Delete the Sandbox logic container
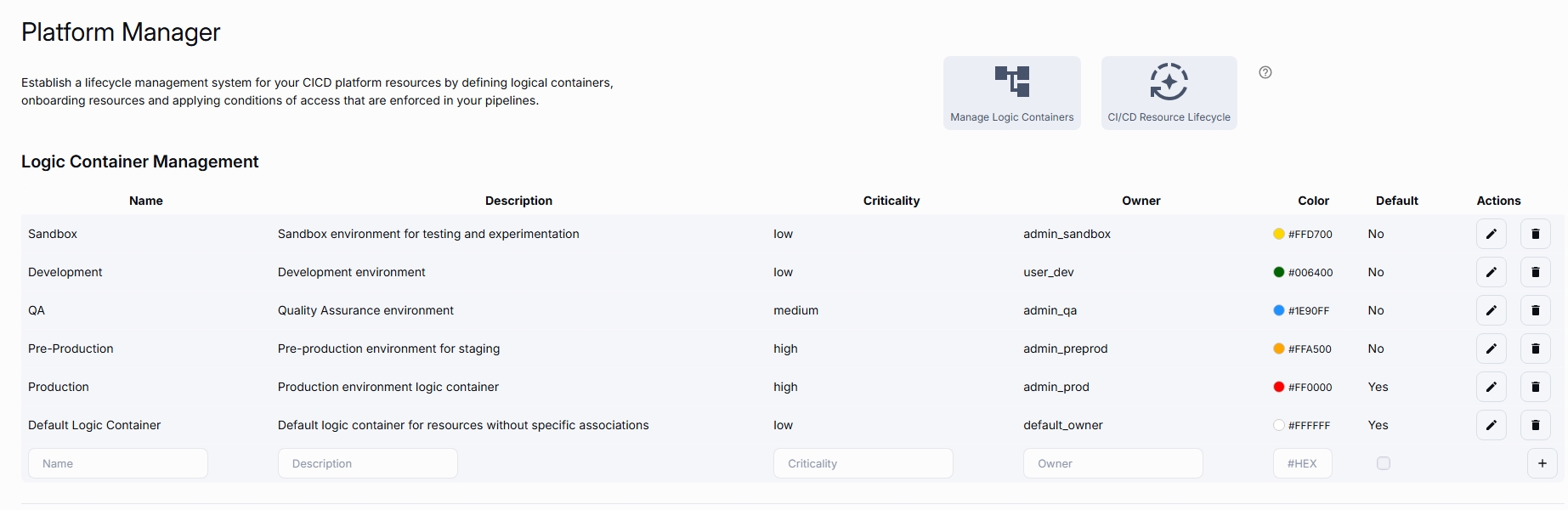 (1535, 234)
